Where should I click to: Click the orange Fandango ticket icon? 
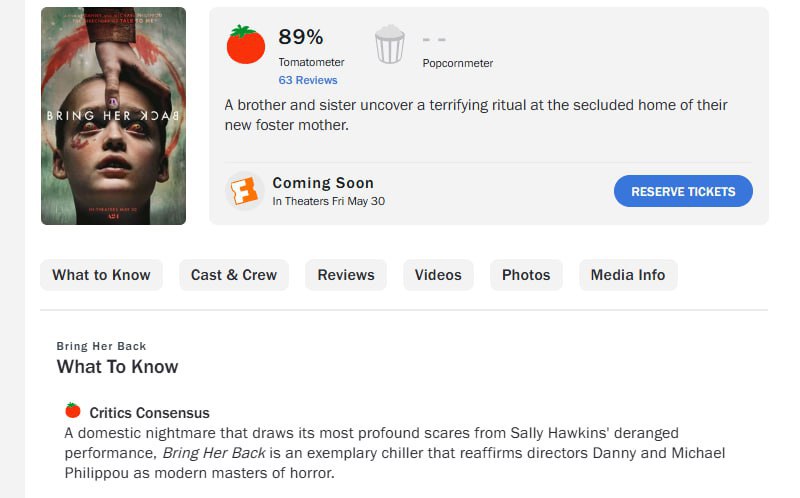[244, 191]
